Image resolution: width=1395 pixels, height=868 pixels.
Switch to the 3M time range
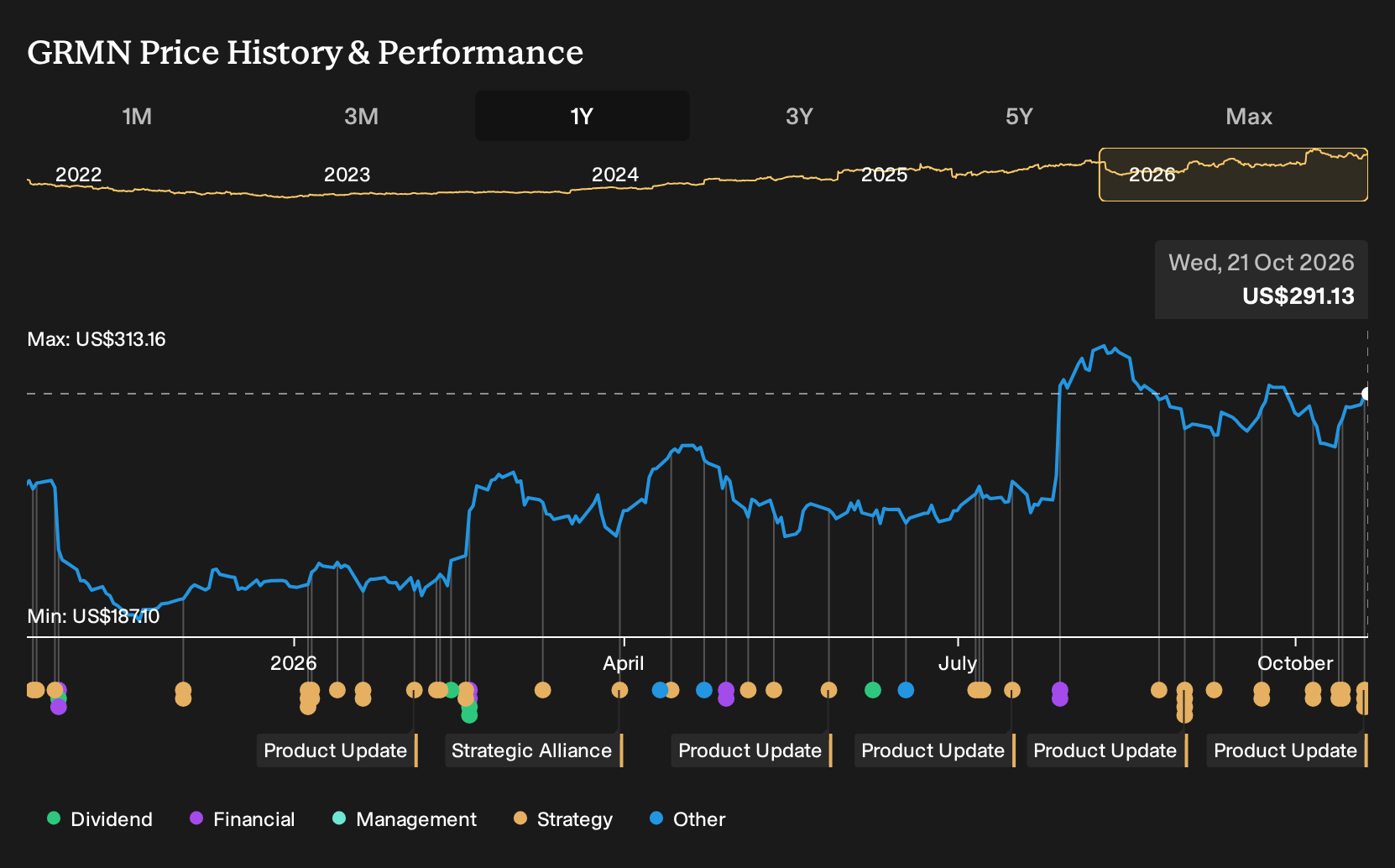pyautogui.click(x=361, y=116)
